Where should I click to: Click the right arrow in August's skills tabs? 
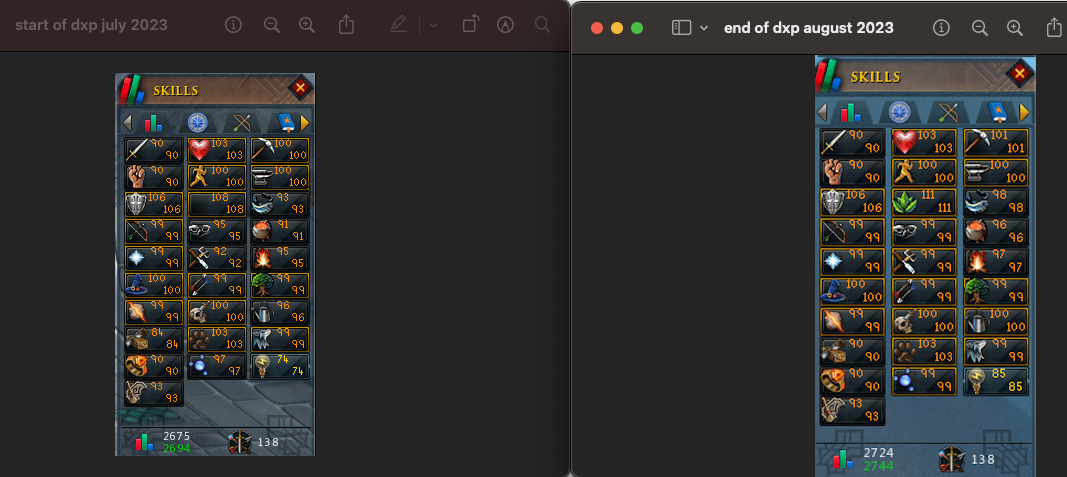[1024, 112]
